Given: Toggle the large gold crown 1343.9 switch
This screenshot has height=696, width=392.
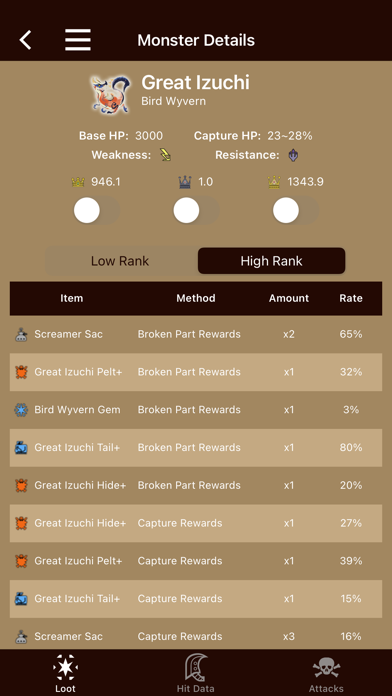Looking at the screenshot, I should 296,210.
